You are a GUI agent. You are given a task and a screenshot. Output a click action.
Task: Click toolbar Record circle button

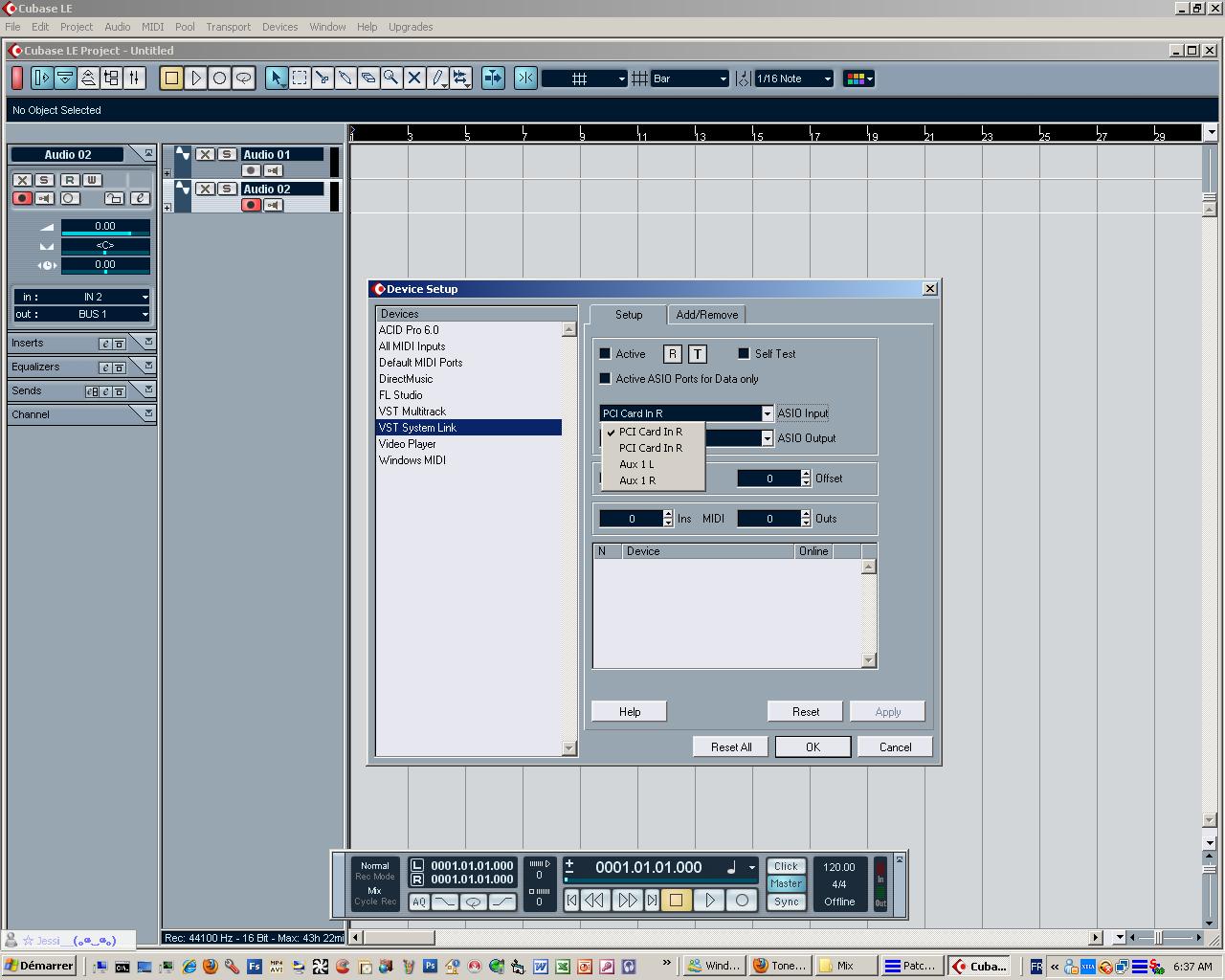pyautogui.click(x=219, y=78)
